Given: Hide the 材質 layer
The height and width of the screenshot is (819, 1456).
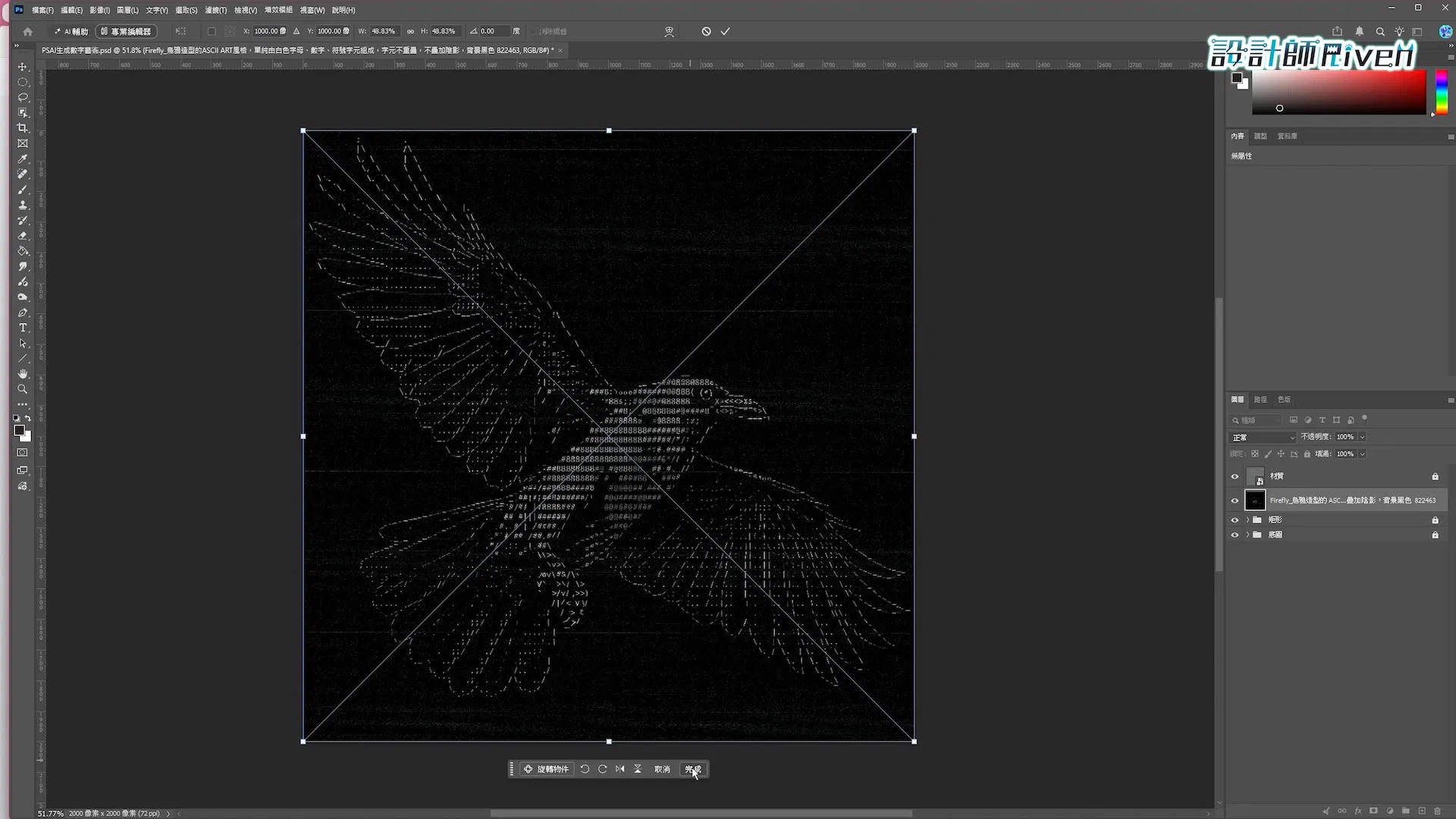Looking at the screenshot, I should click(x=1235, y=476).
